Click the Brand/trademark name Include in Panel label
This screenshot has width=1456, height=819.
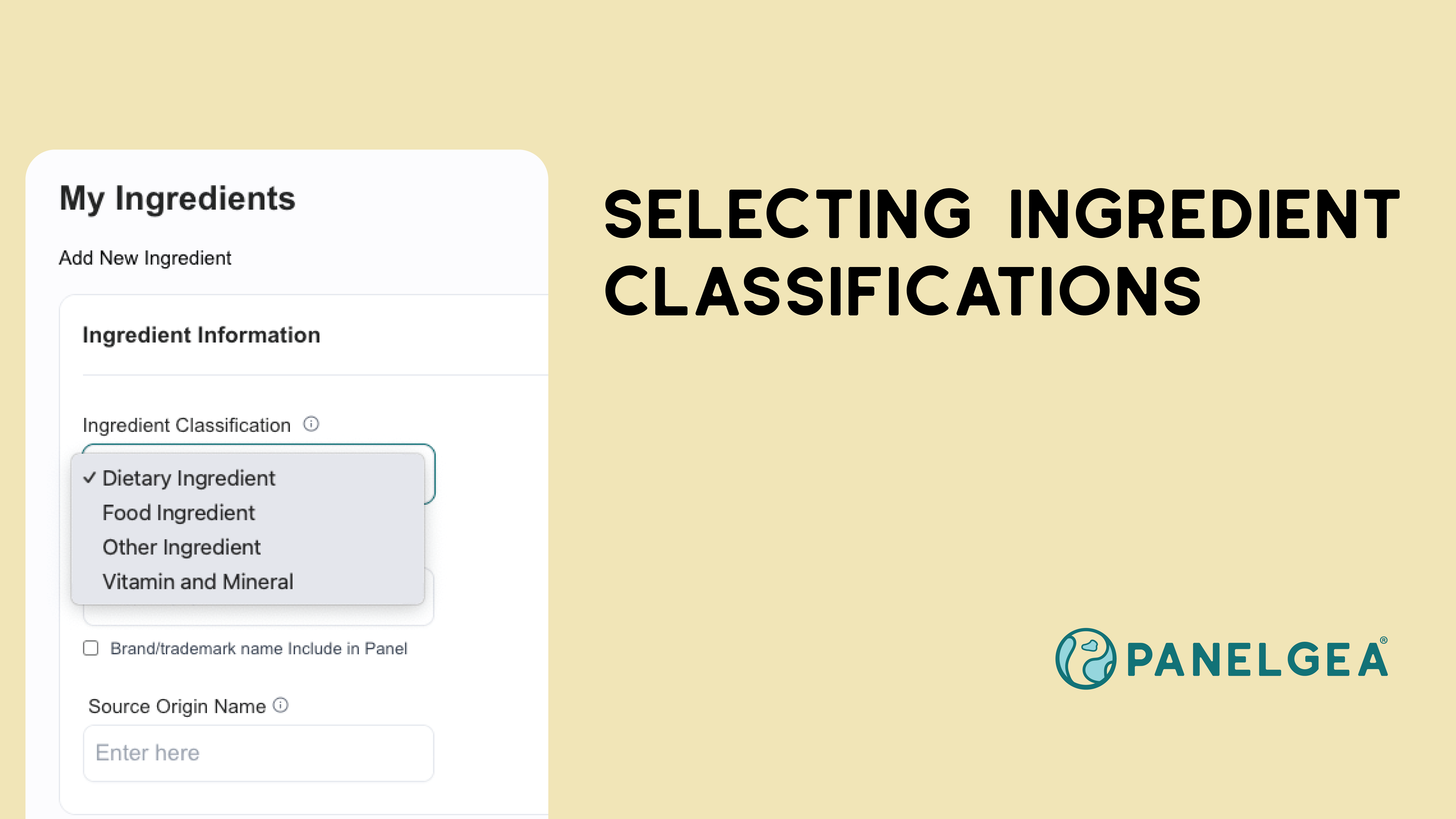tap(258, 648)
